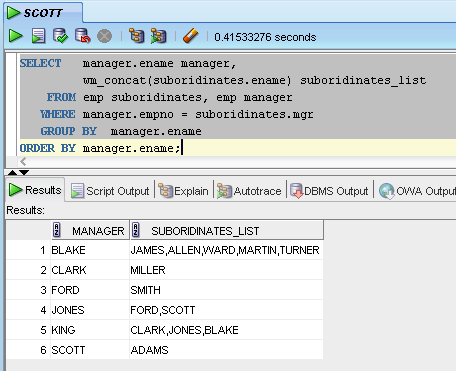Screen dimensions: 456x371
Task: Click the SMITH subordinates cell
Action: (x=226, y=290)
